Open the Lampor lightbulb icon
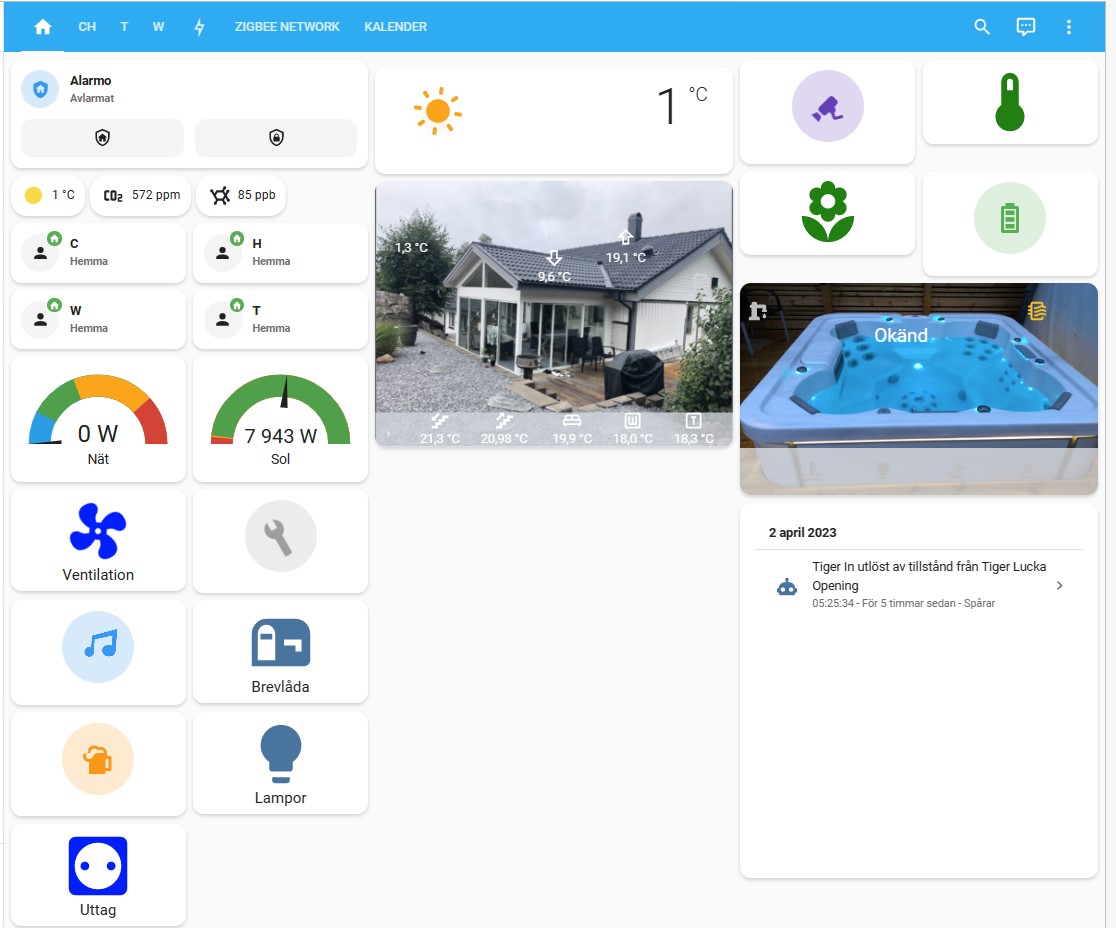The image size is (1116, 928). coord(280,754)
